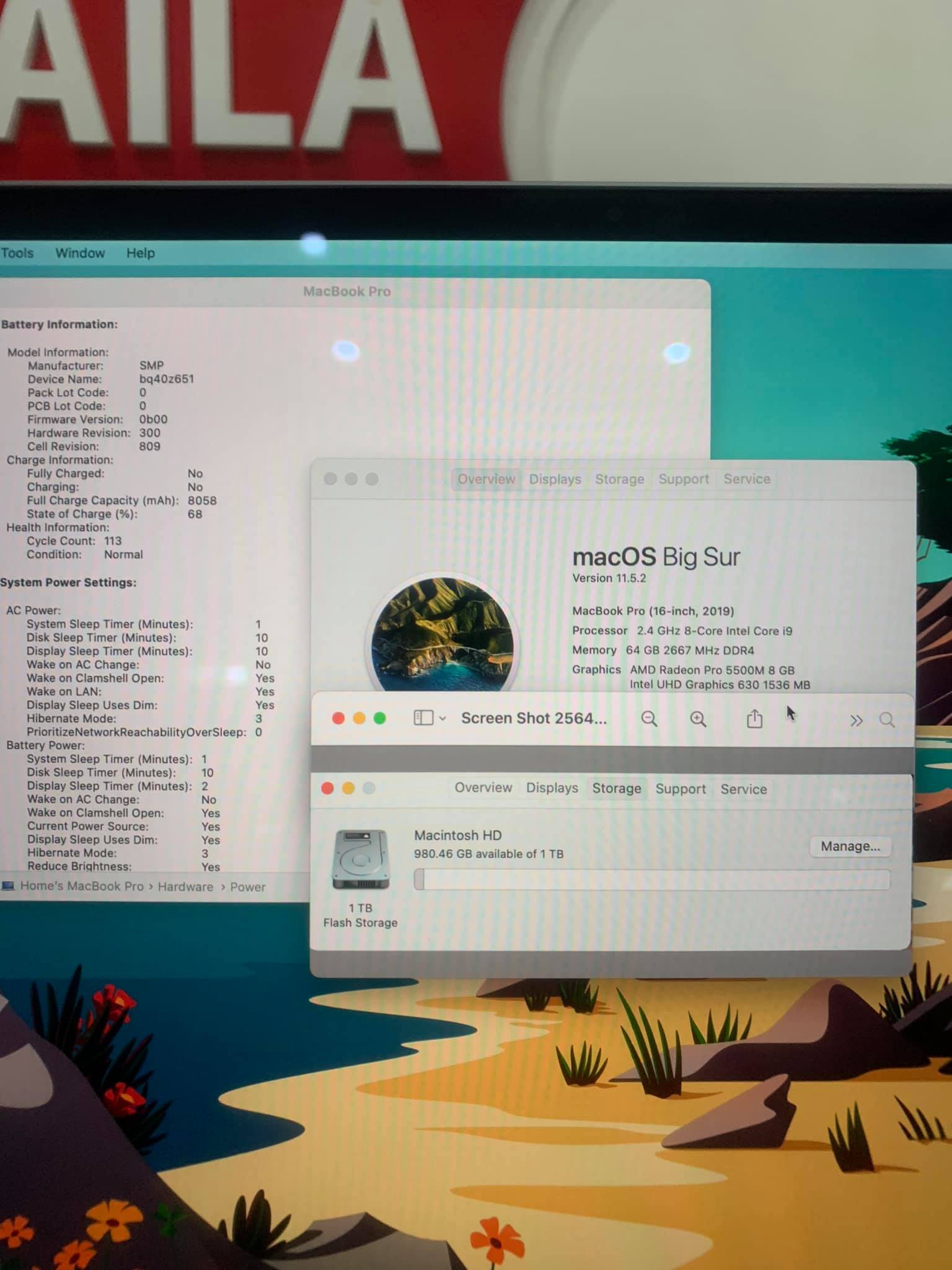This screenshot has height=1270, width=952.
Task: Expand the toolbar overflow double-chevron
Action: (x=856, y=721)
